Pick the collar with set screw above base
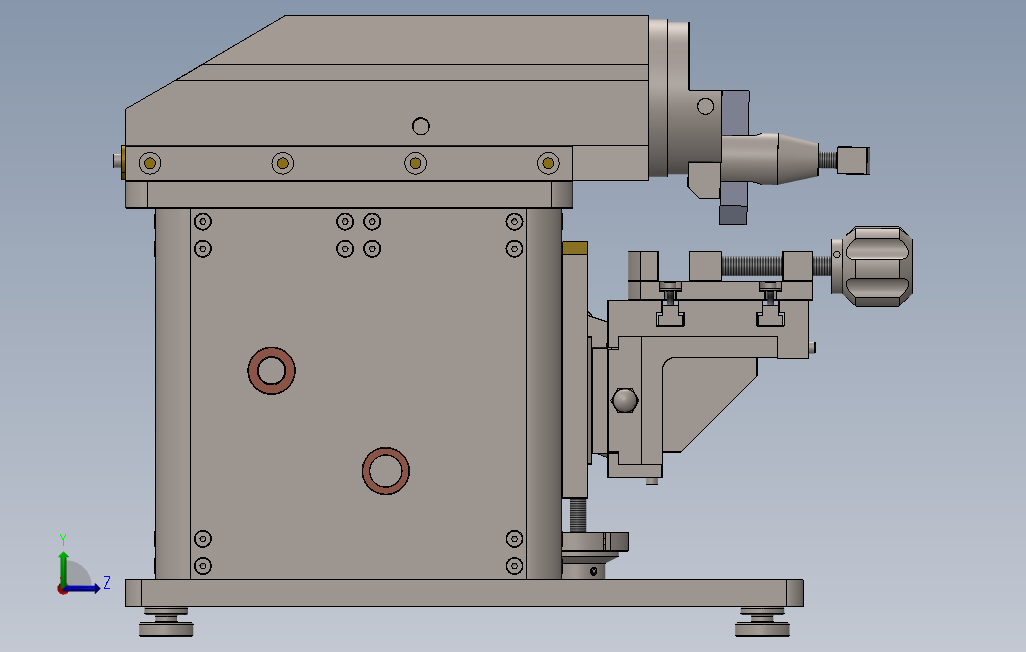Viewport: 1026px width, 652px height. [x=583, y=570]
